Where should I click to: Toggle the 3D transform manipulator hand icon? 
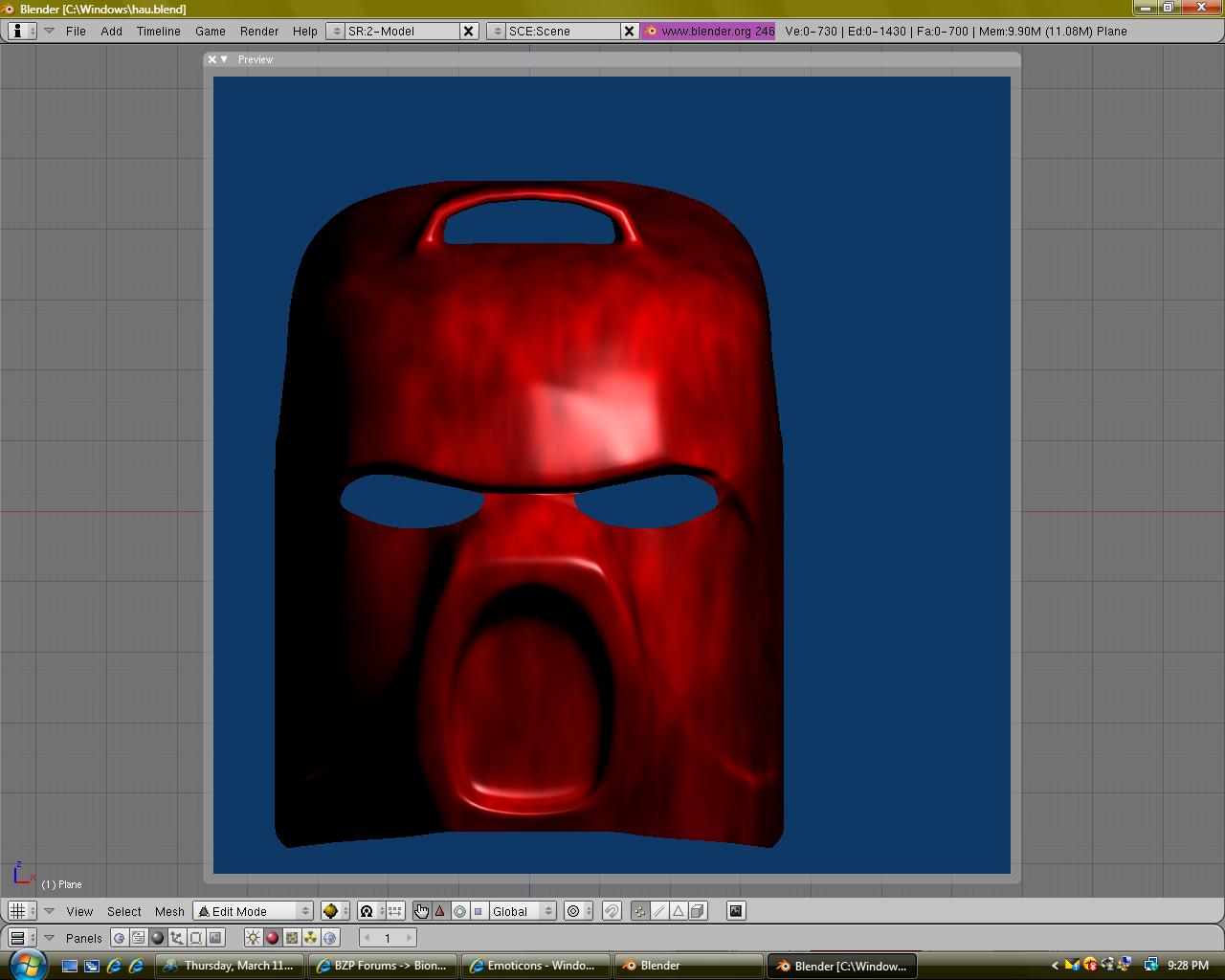pyautogui.click(x=421, y=911)
